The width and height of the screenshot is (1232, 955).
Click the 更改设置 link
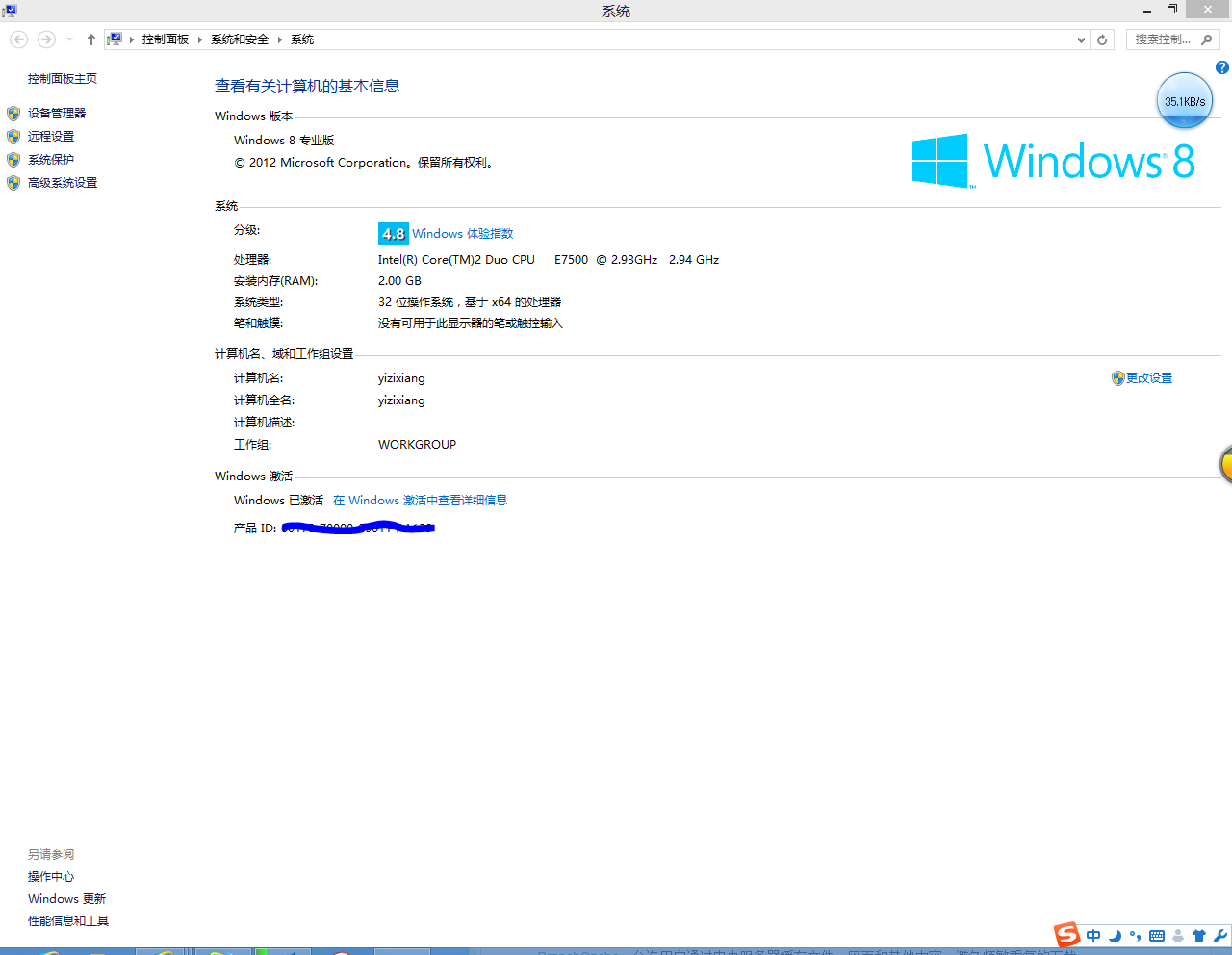(x=1149, y=378)
